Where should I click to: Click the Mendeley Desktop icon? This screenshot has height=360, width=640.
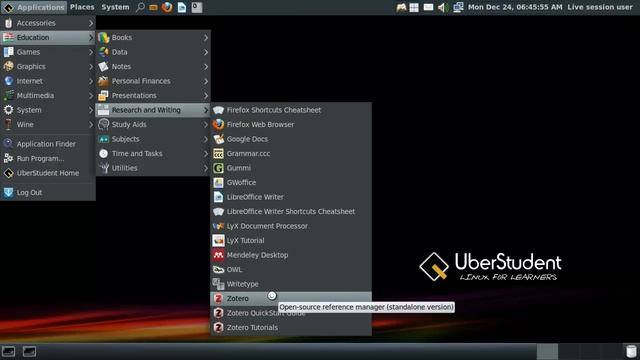(x=218, y=255)
